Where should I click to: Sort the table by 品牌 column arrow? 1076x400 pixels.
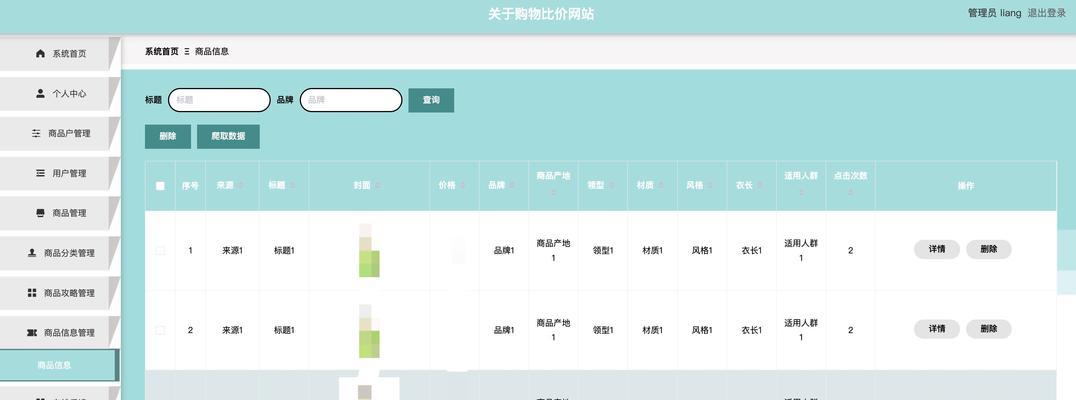click(512, 186)
